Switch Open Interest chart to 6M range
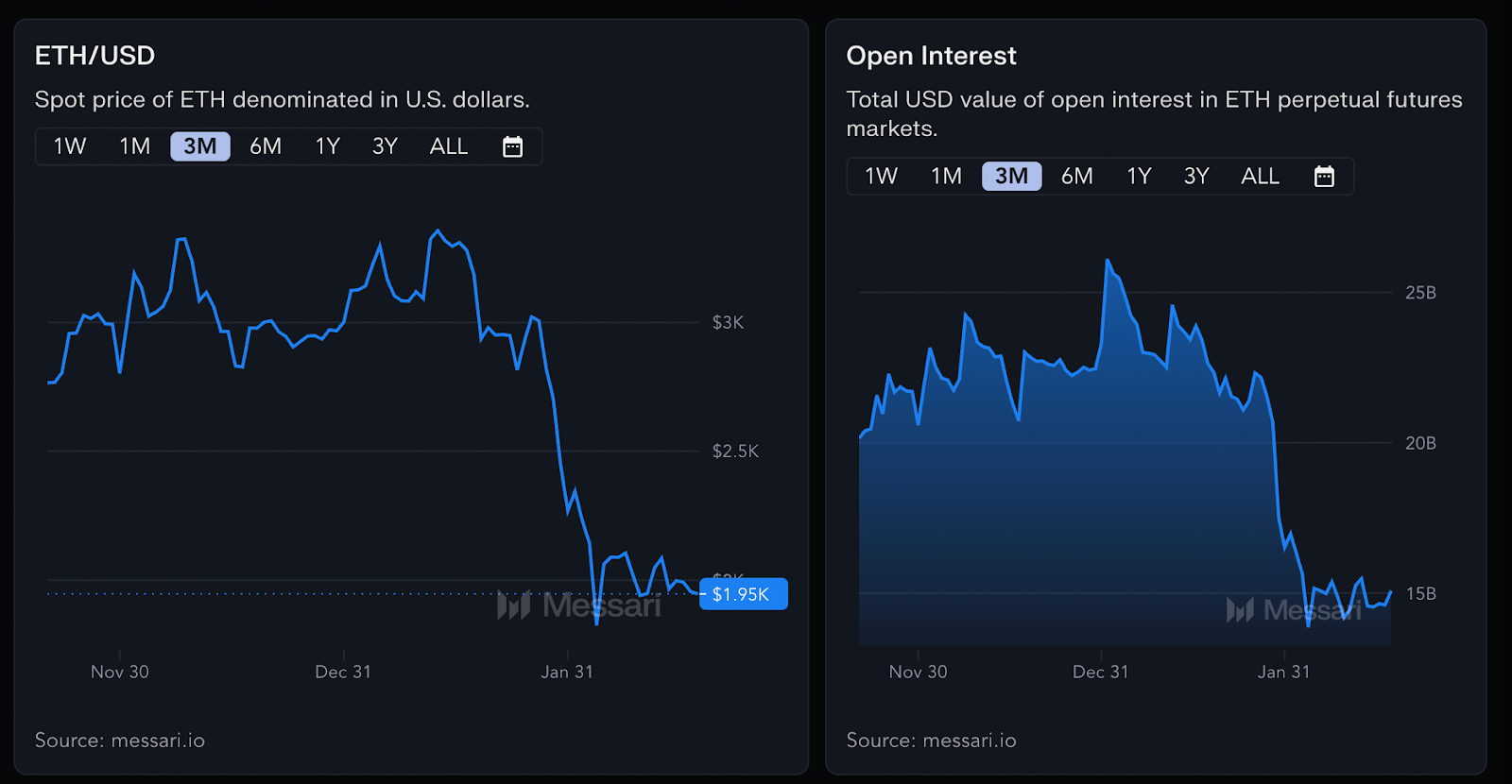Image resolution: width=1512 pixels, height=784 pixels. coord(1077,177)
